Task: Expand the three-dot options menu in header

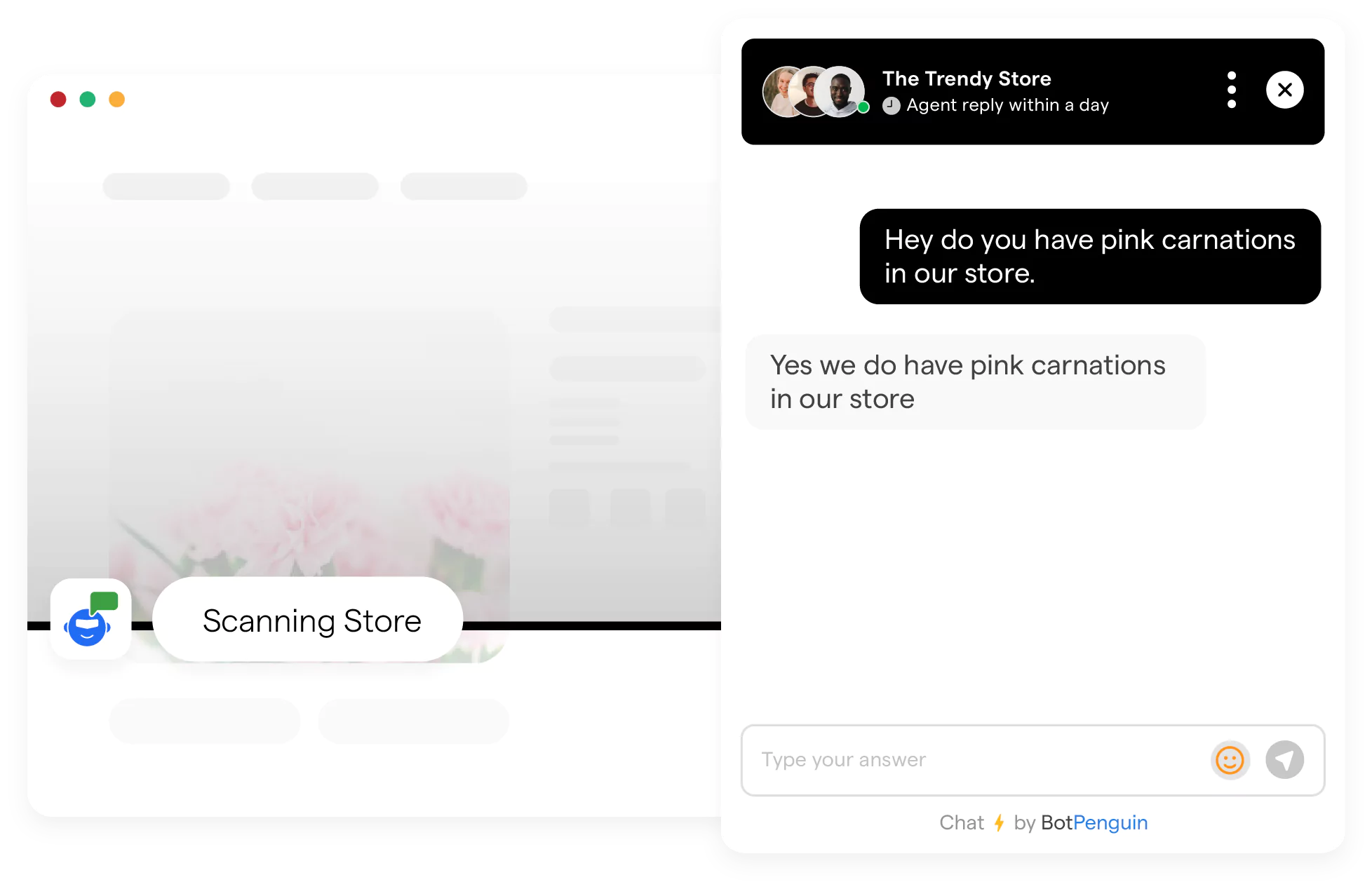Action: (x=1232, y=89)
